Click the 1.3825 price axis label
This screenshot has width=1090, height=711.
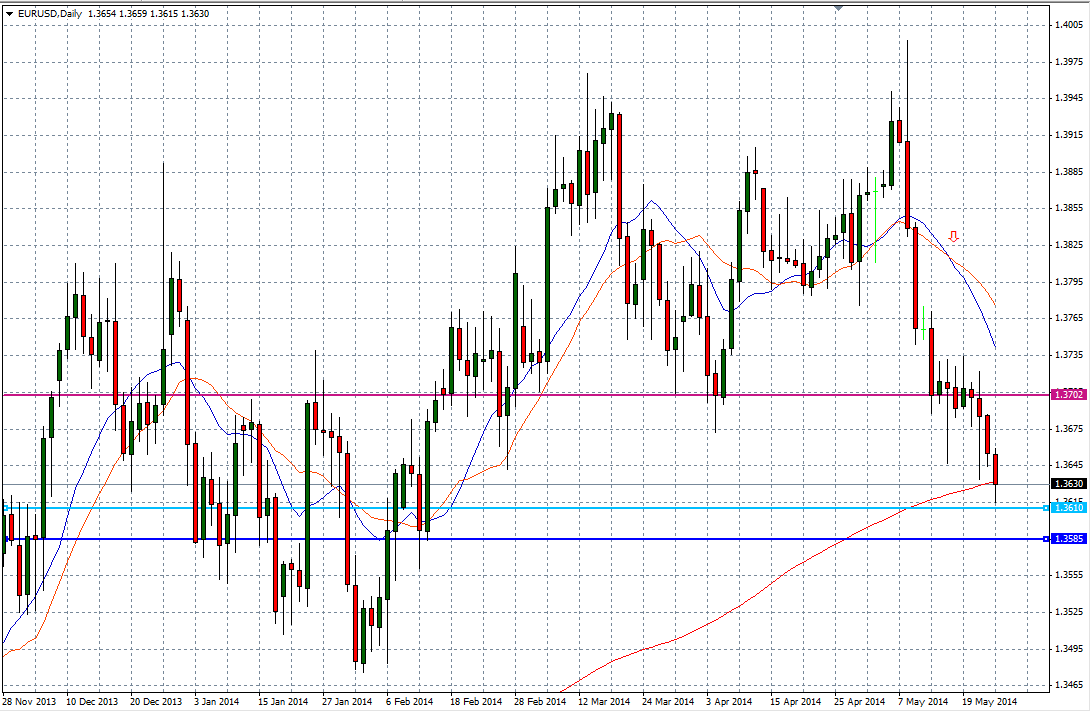[x=1068, y=245]
